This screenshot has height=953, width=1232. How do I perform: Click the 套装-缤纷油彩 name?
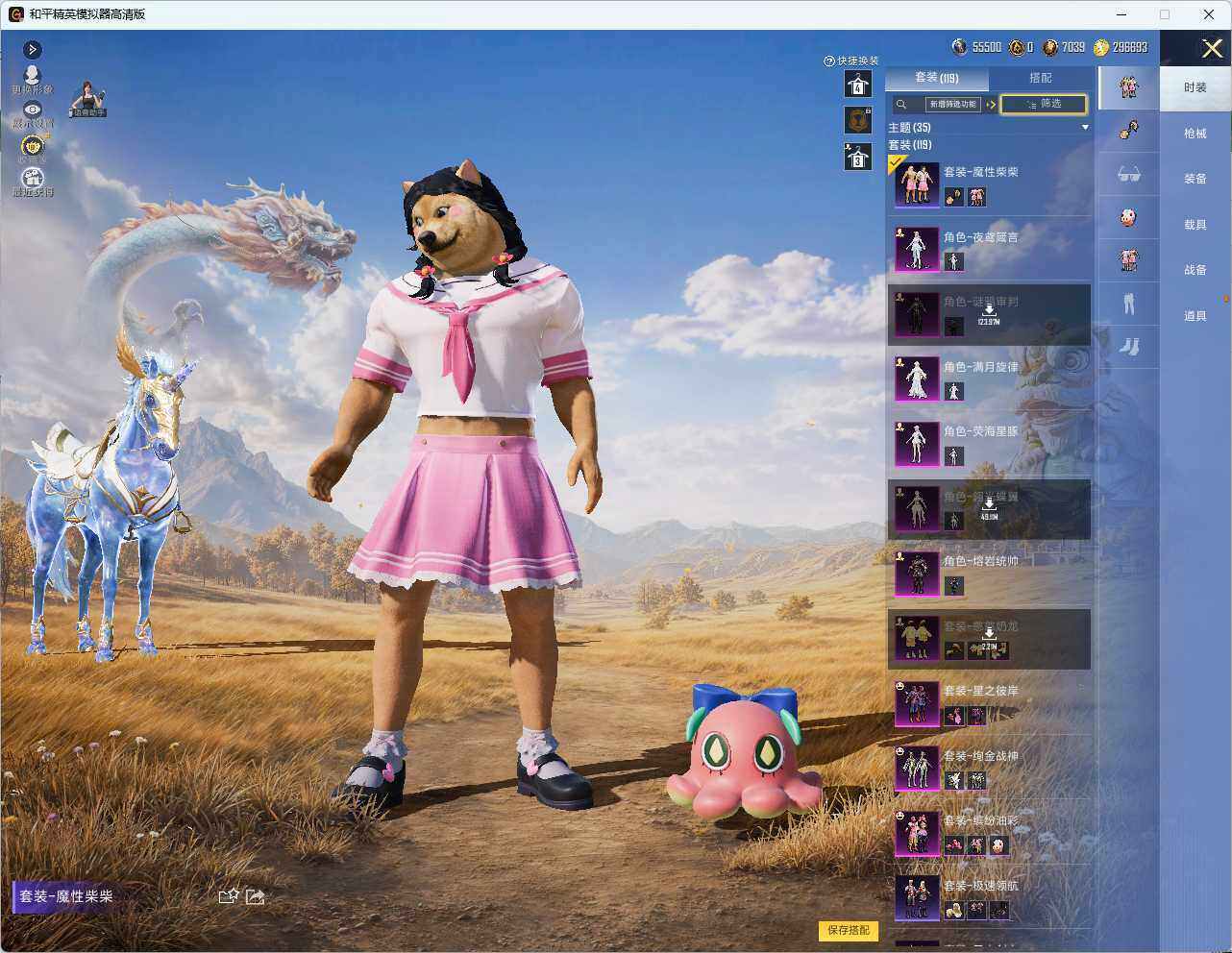coord(981,820)
